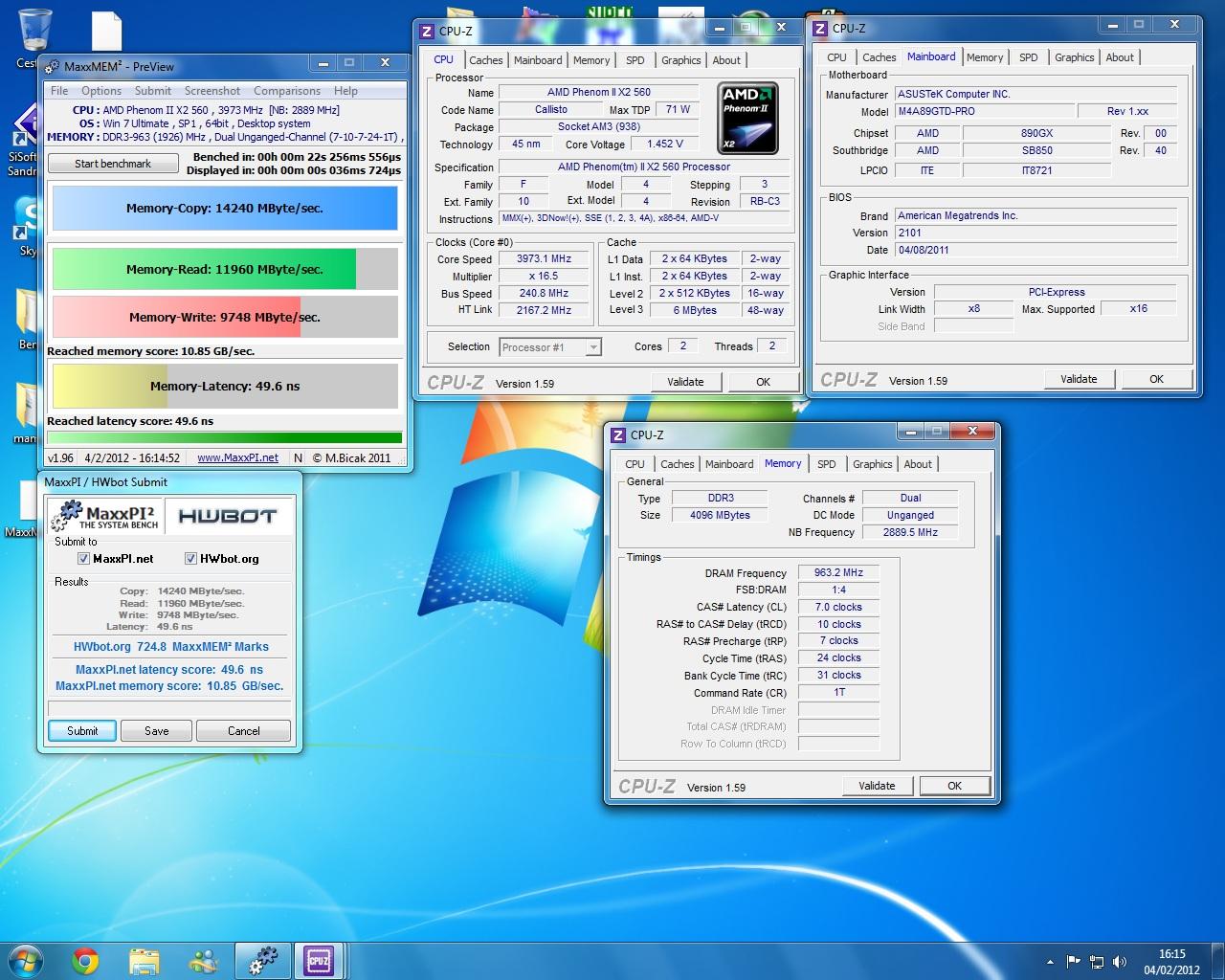Click Validate in CPU-Z Memory window
This screenshot has height=980, width=1225.
coord(877,786)
